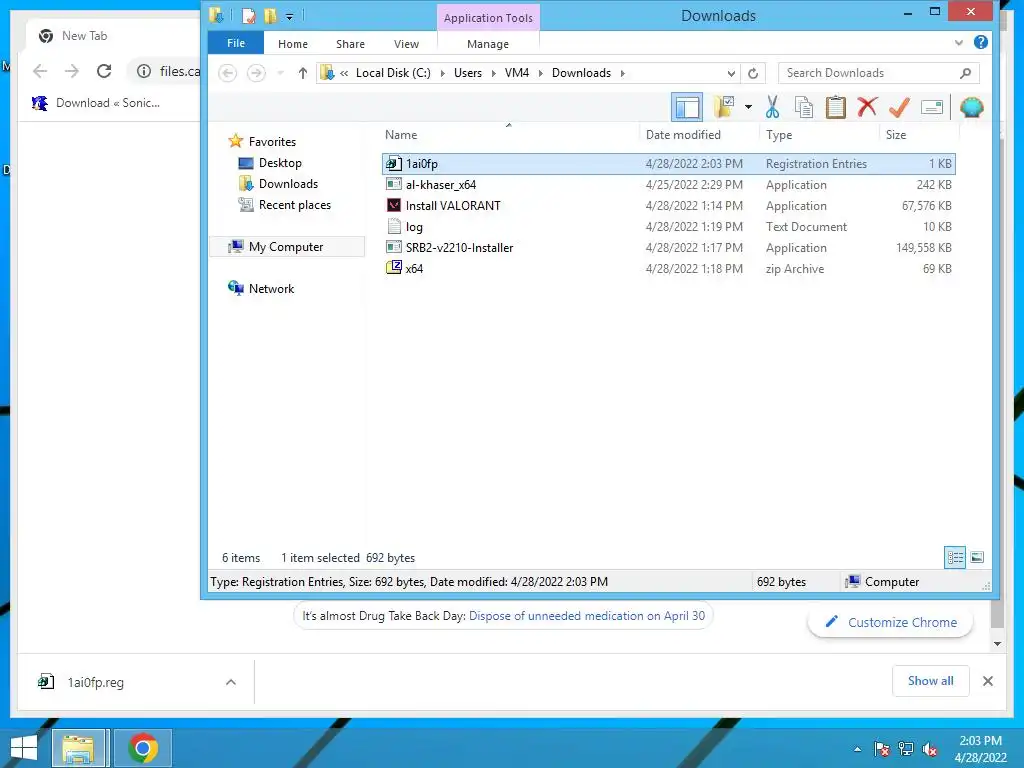
Task: Open Customize Quick Access Toolbar dropdown
Action: point(289,16)
